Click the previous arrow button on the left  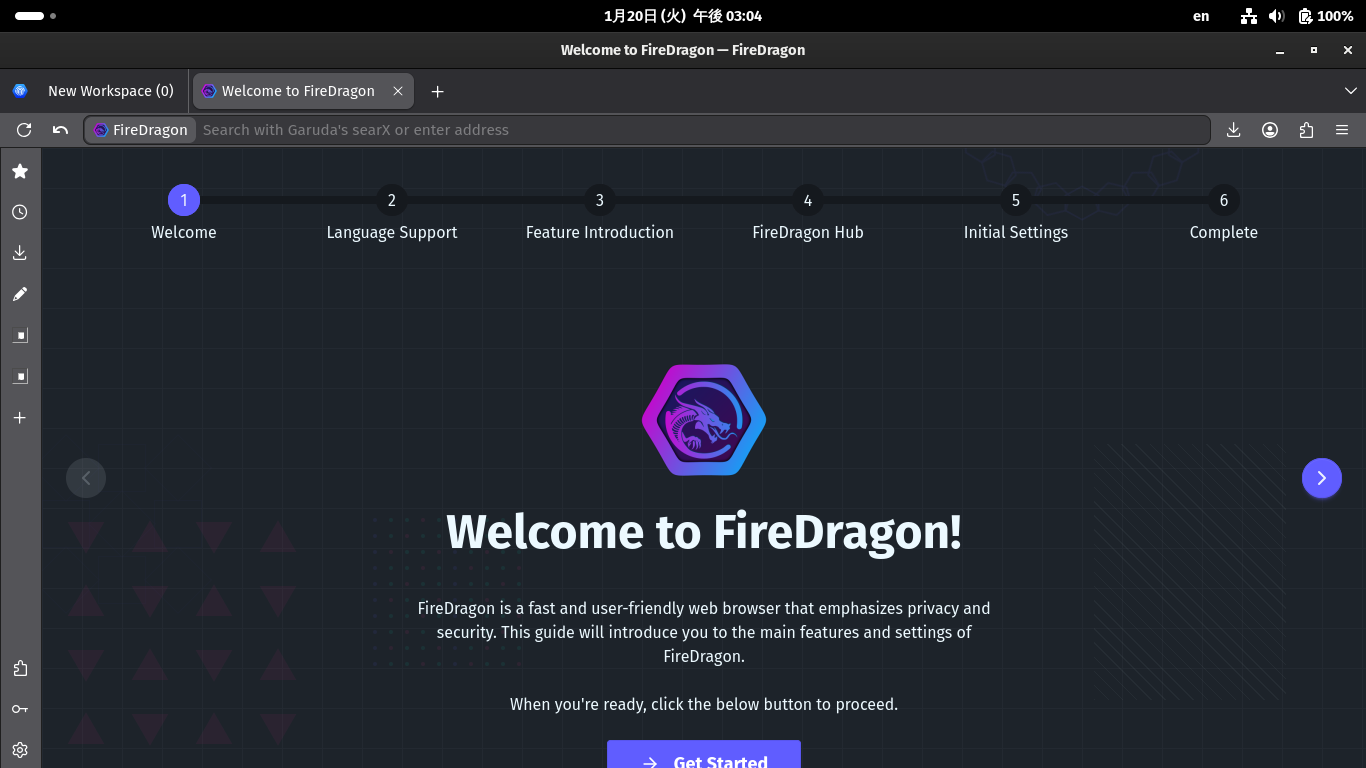(x=86, y=478)
